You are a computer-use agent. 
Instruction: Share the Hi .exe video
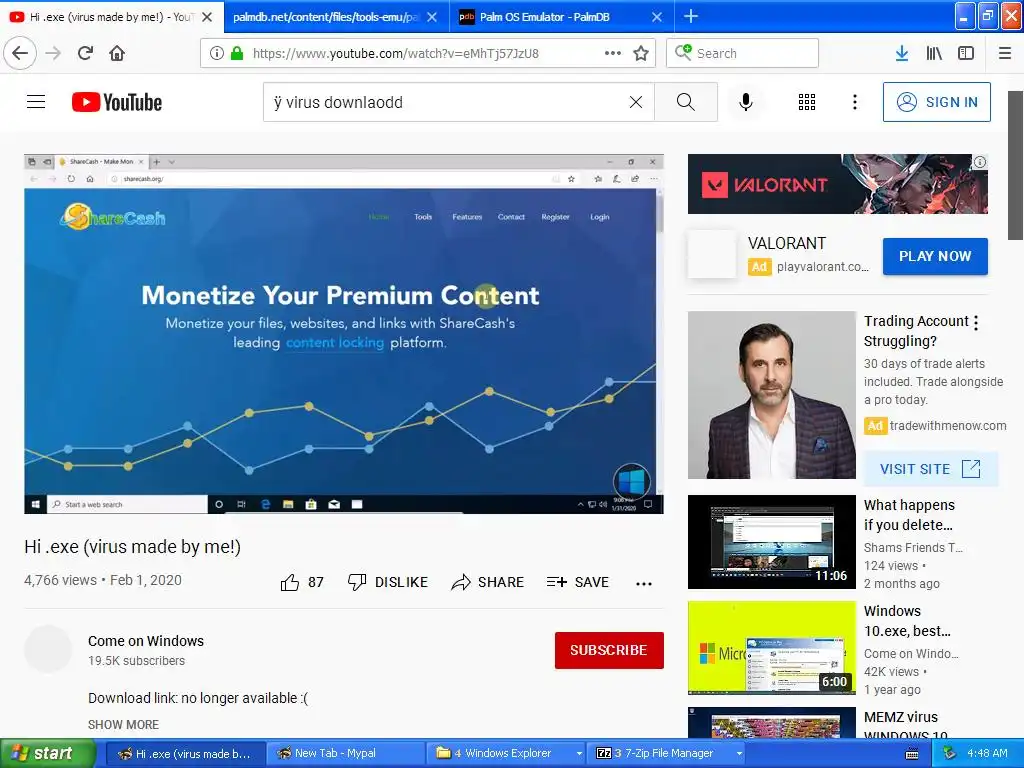[x=487, y=582]
